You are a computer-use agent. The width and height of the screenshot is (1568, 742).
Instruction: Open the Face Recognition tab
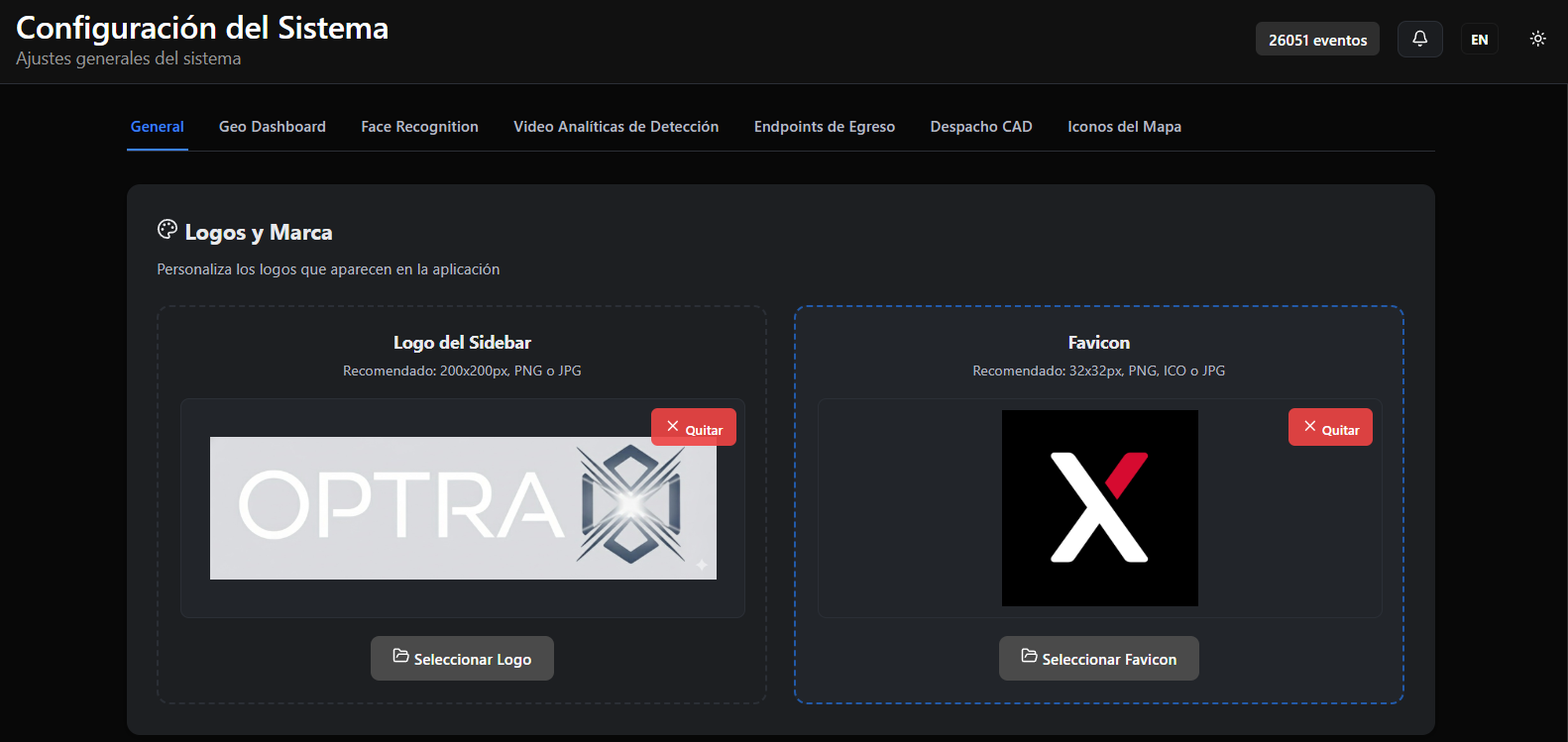(x=419, y=127)
